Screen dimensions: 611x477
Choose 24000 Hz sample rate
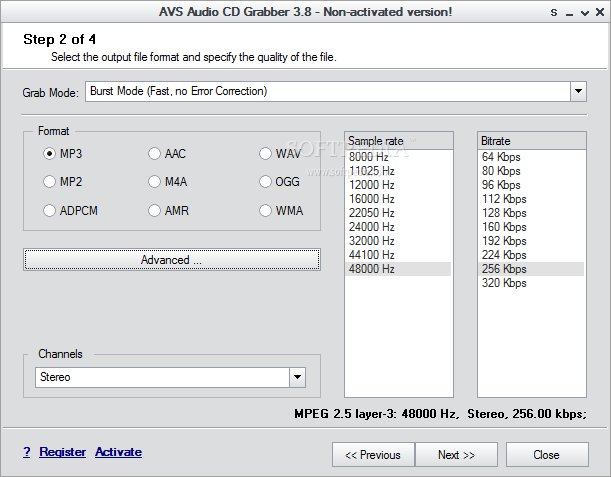398,227
